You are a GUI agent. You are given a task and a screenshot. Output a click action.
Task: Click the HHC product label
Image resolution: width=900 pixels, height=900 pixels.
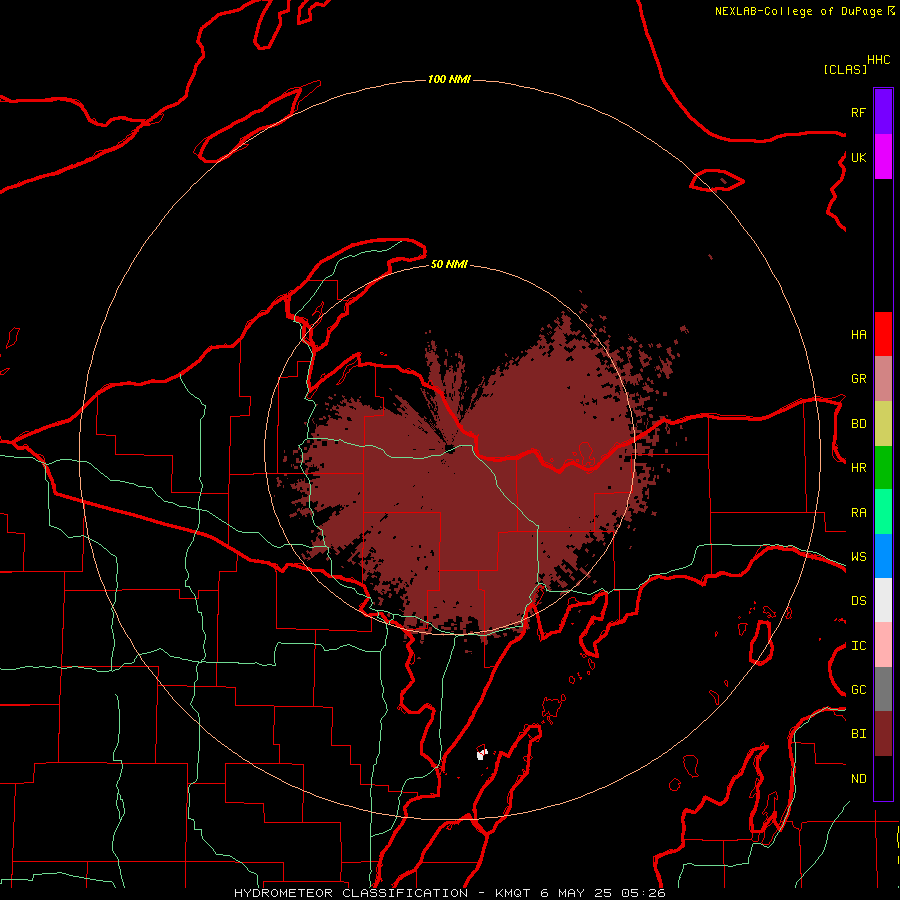click(x=878, y=60)
